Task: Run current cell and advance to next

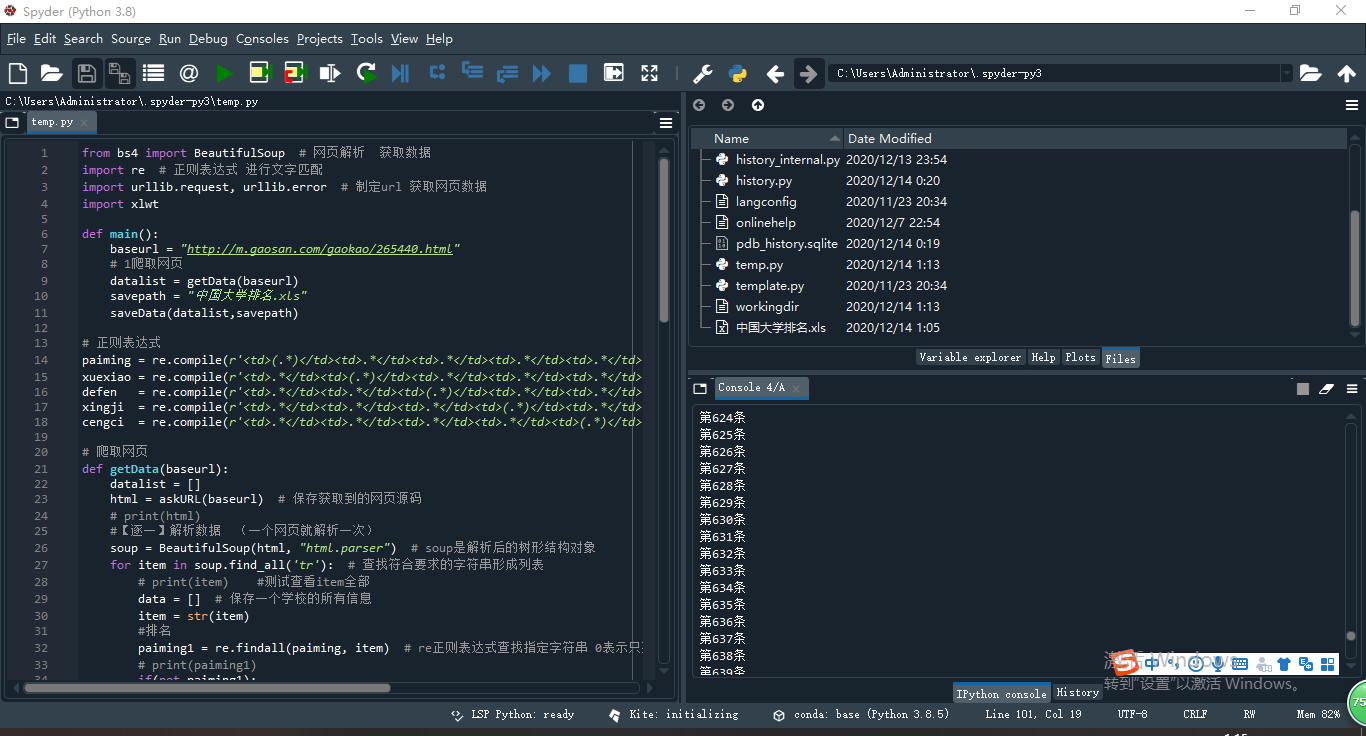Action: tap(293, 73)
